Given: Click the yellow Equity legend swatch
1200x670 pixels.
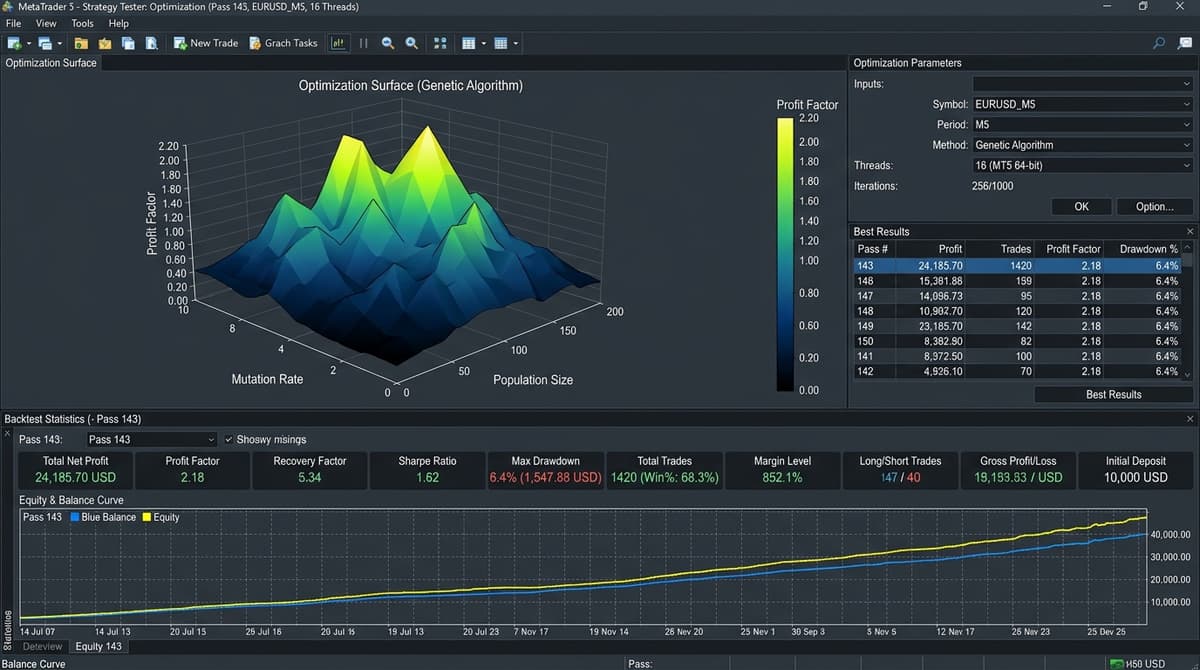Looking at the screenshot, I should click(145, 517).
